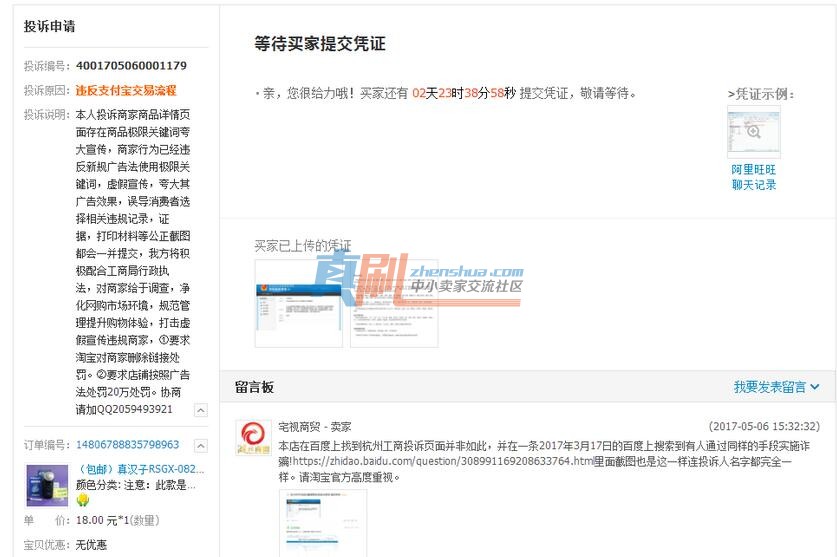The image size is (837, 557).
Task: Click the 宅视商贸 seller avatar logo
Action: (254, 437)
